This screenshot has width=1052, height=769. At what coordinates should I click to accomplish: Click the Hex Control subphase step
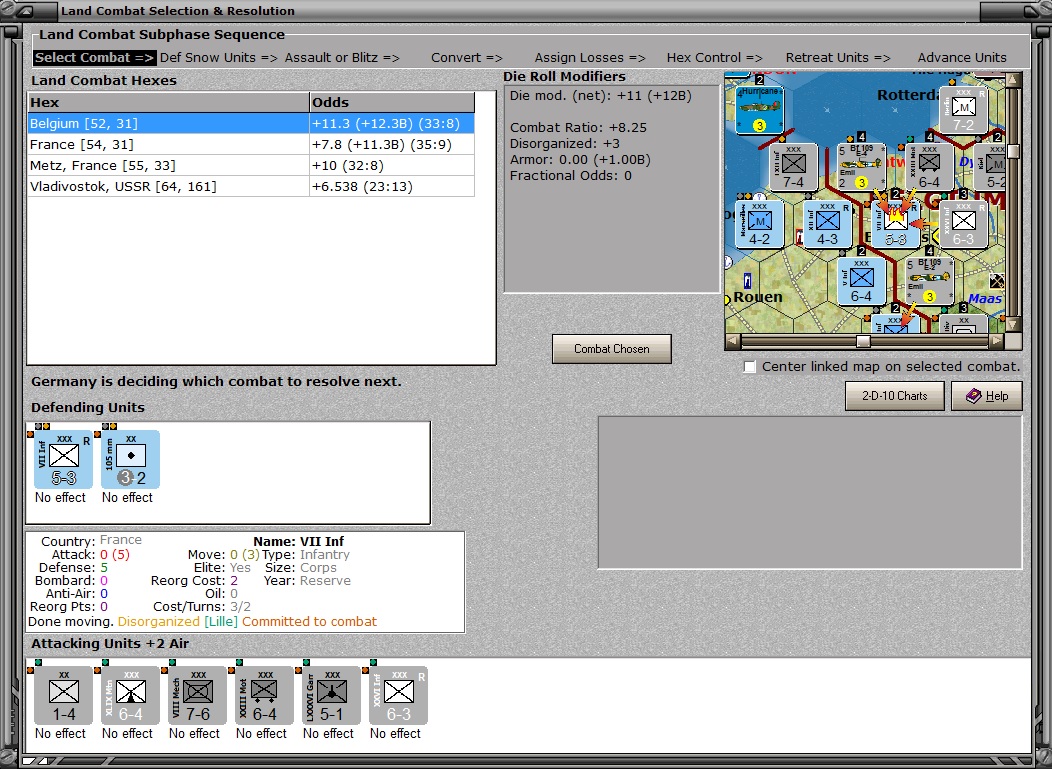click(715, 58)
